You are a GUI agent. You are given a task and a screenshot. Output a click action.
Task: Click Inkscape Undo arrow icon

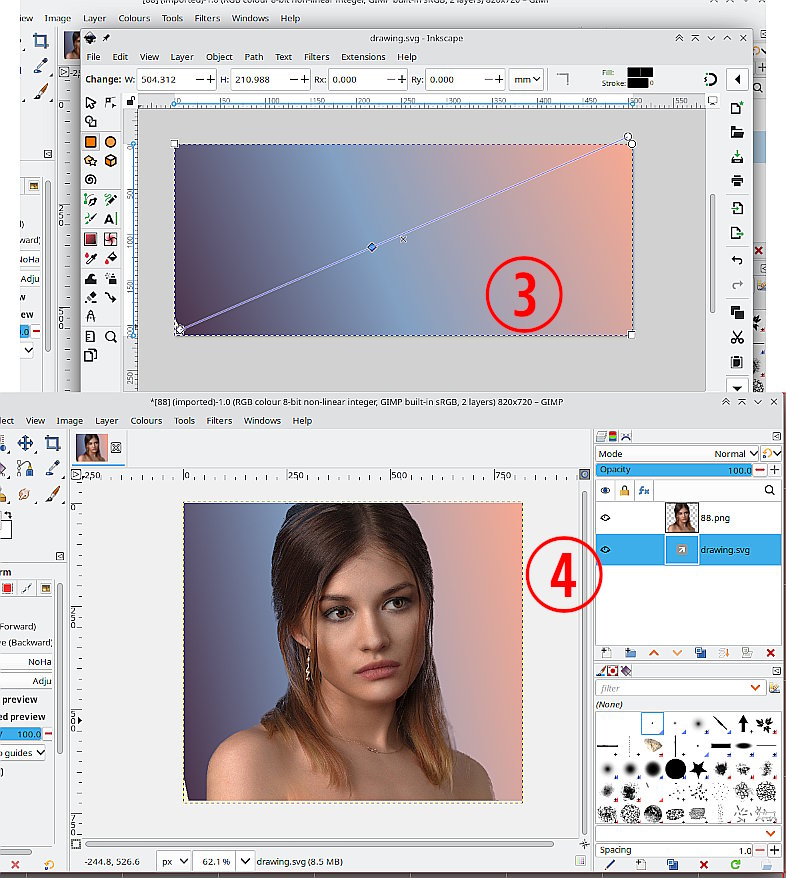737,260
